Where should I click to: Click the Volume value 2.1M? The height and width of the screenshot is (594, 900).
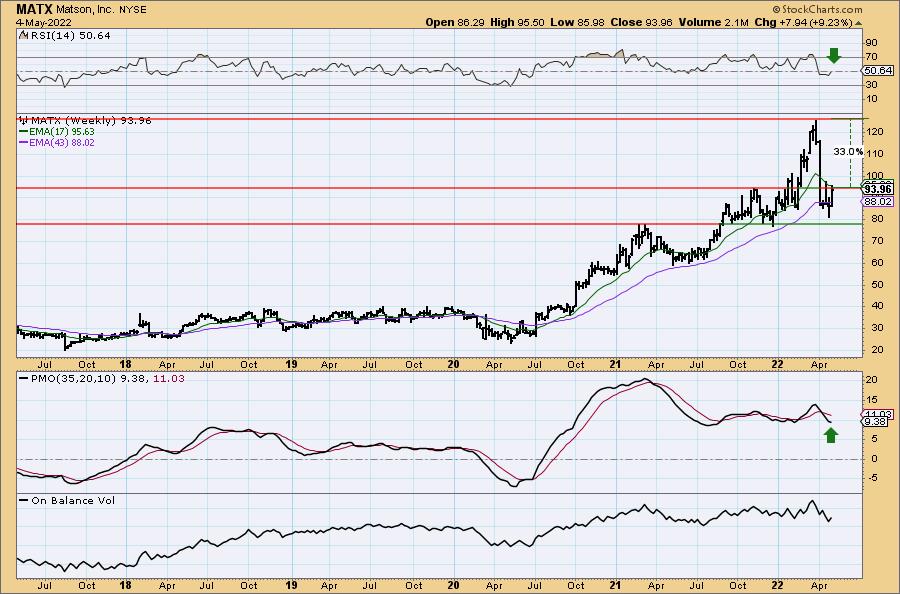click(736, 22)
